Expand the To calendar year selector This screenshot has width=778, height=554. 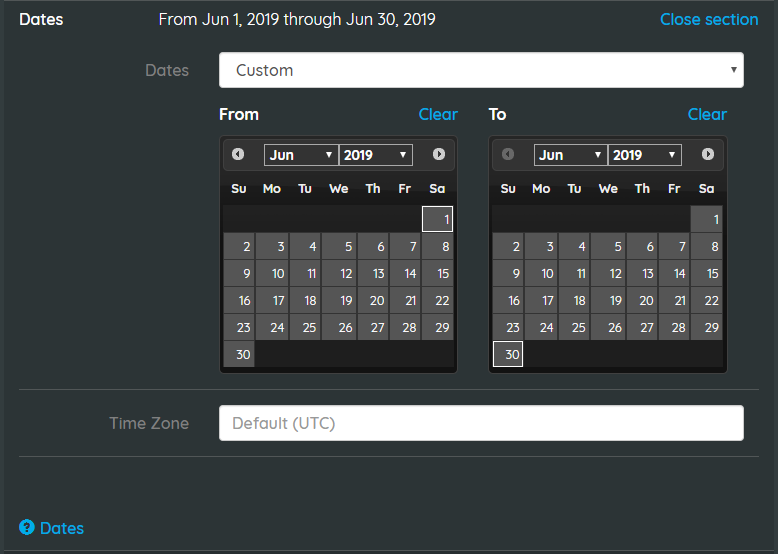(645, 155)
